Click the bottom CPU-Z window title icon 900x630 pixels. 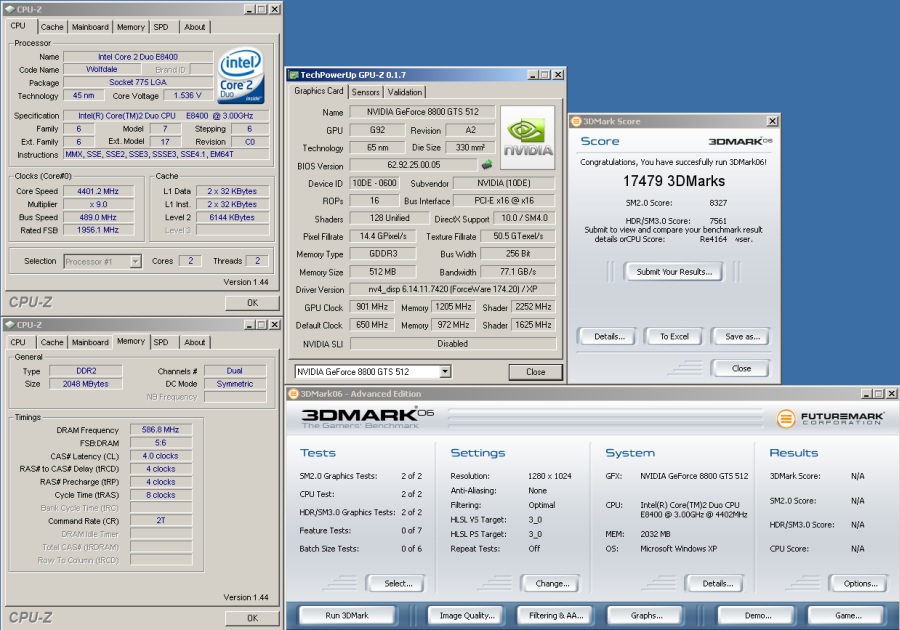(x=10, y=325)
